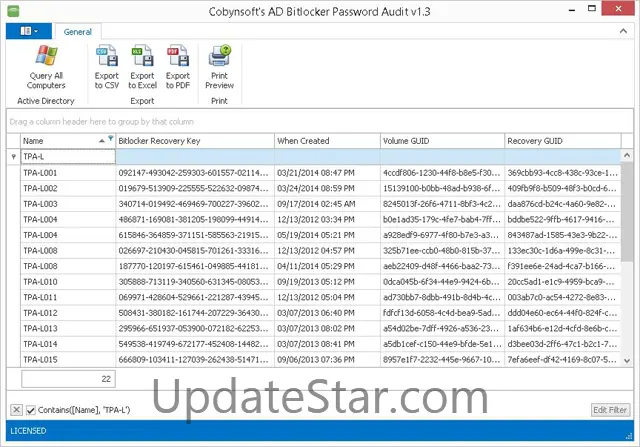
Task: Sort by Volume GUID column header
Action: pos(442,141)
